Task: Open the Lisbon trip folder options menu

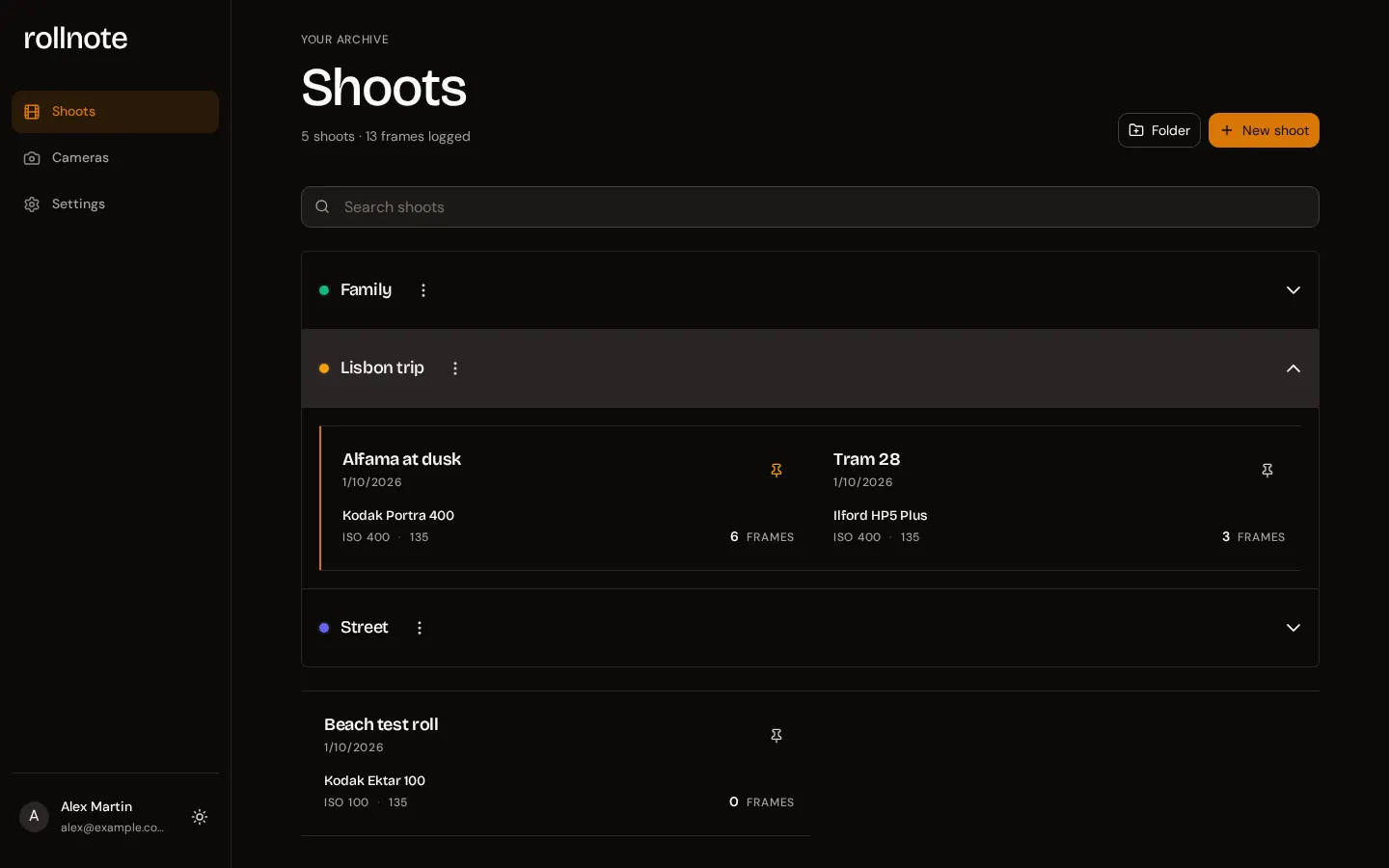Action: click(x=455, y=368)
